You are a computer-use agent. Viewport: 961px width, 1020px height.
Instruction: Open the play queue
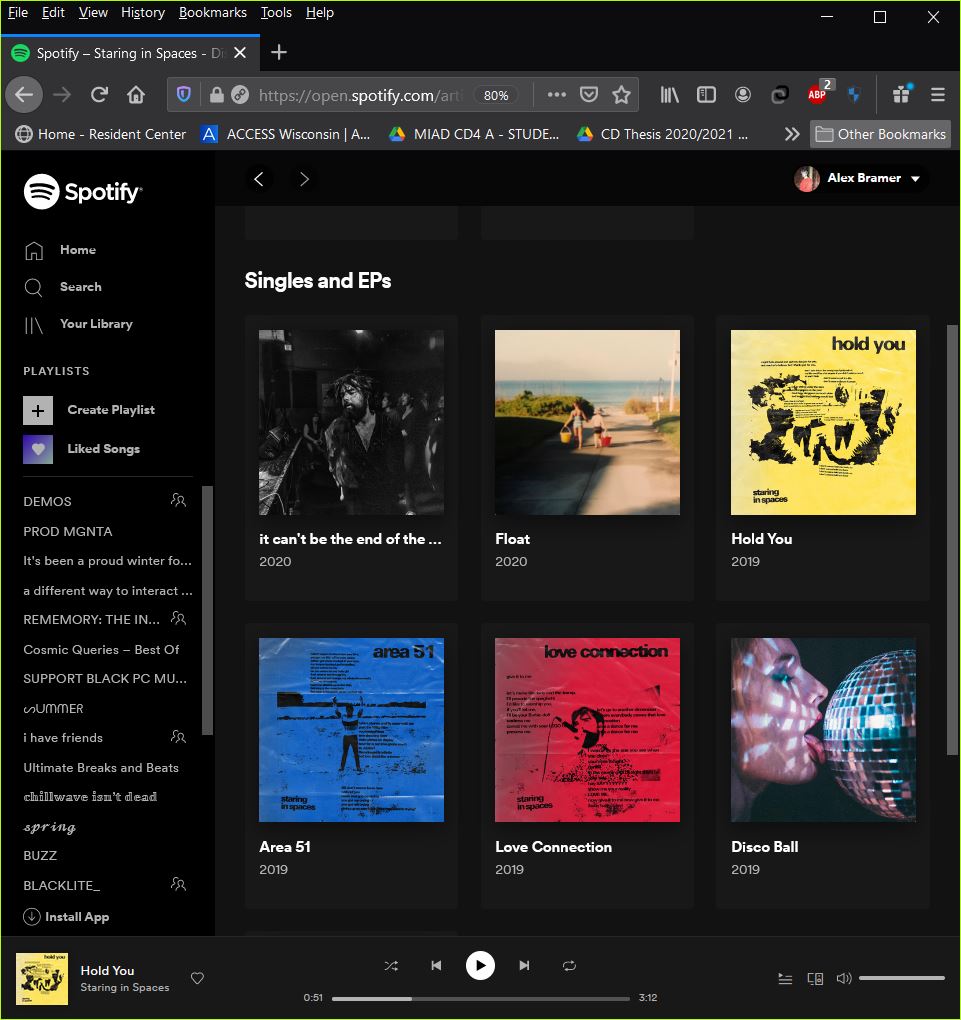coord(785,978)
